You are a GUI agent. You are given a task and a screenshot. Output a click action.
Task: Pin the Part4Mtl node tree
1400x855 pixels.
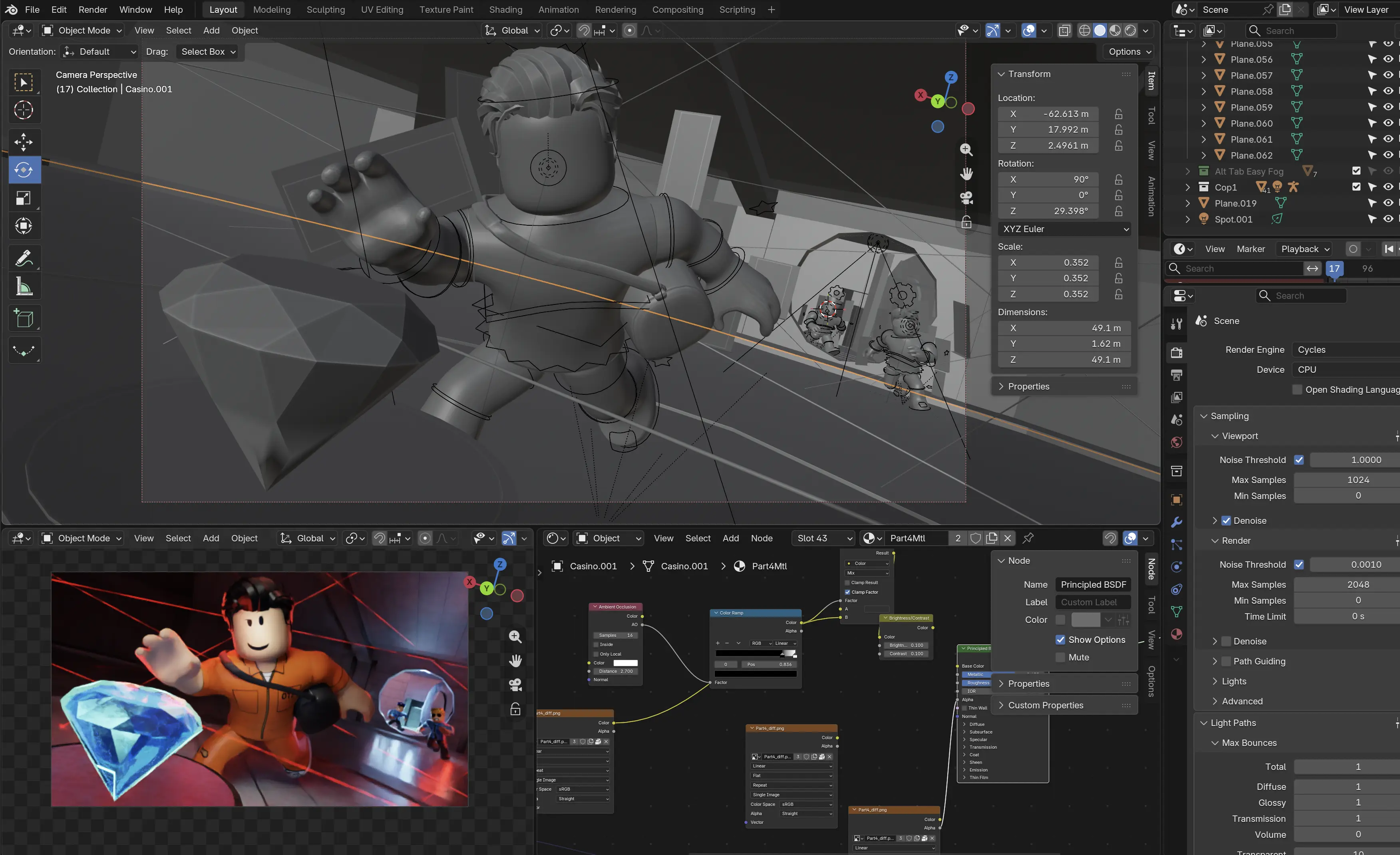[1028, 538]
